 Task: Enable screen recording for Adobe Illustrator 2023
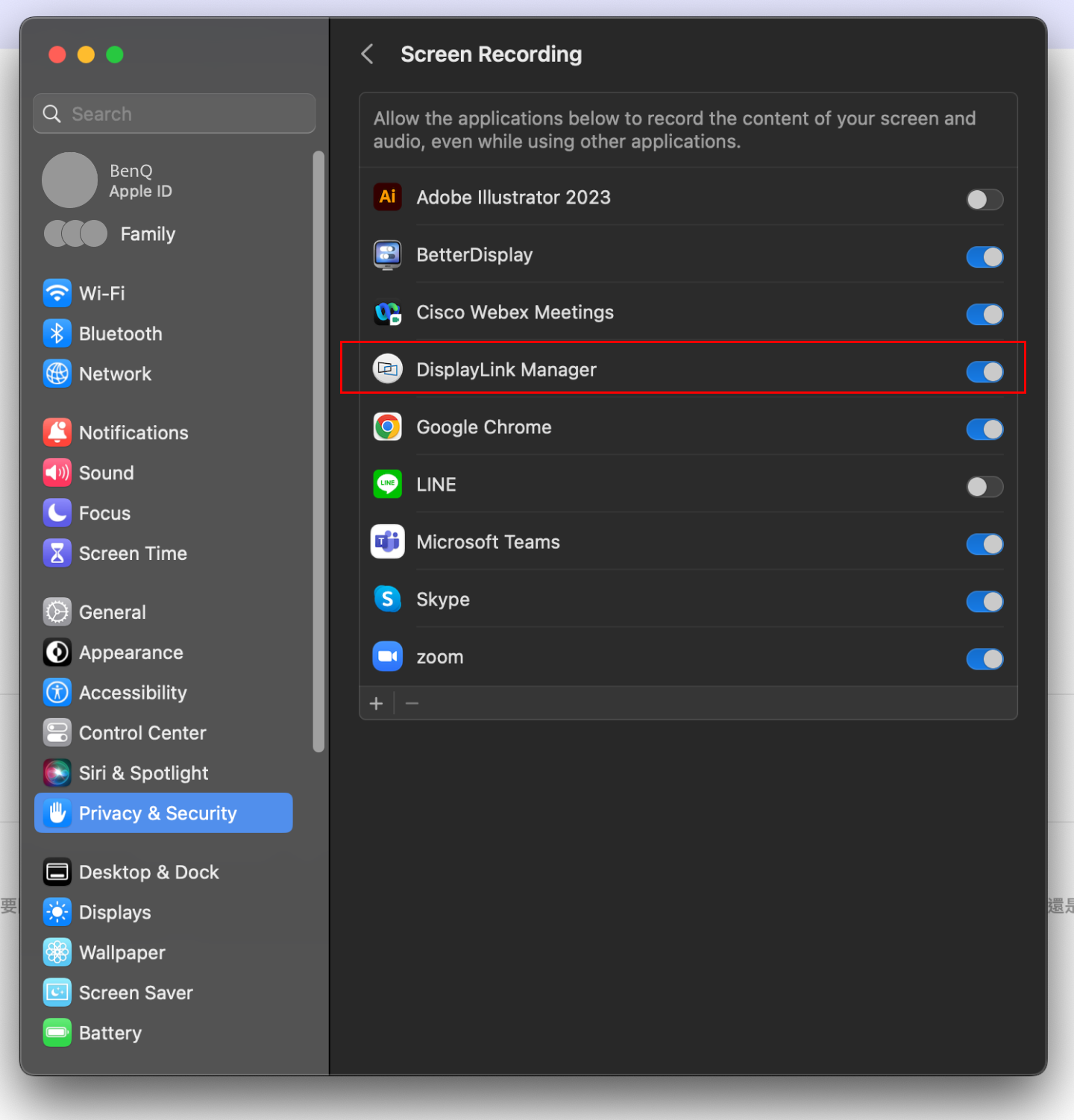984,200
